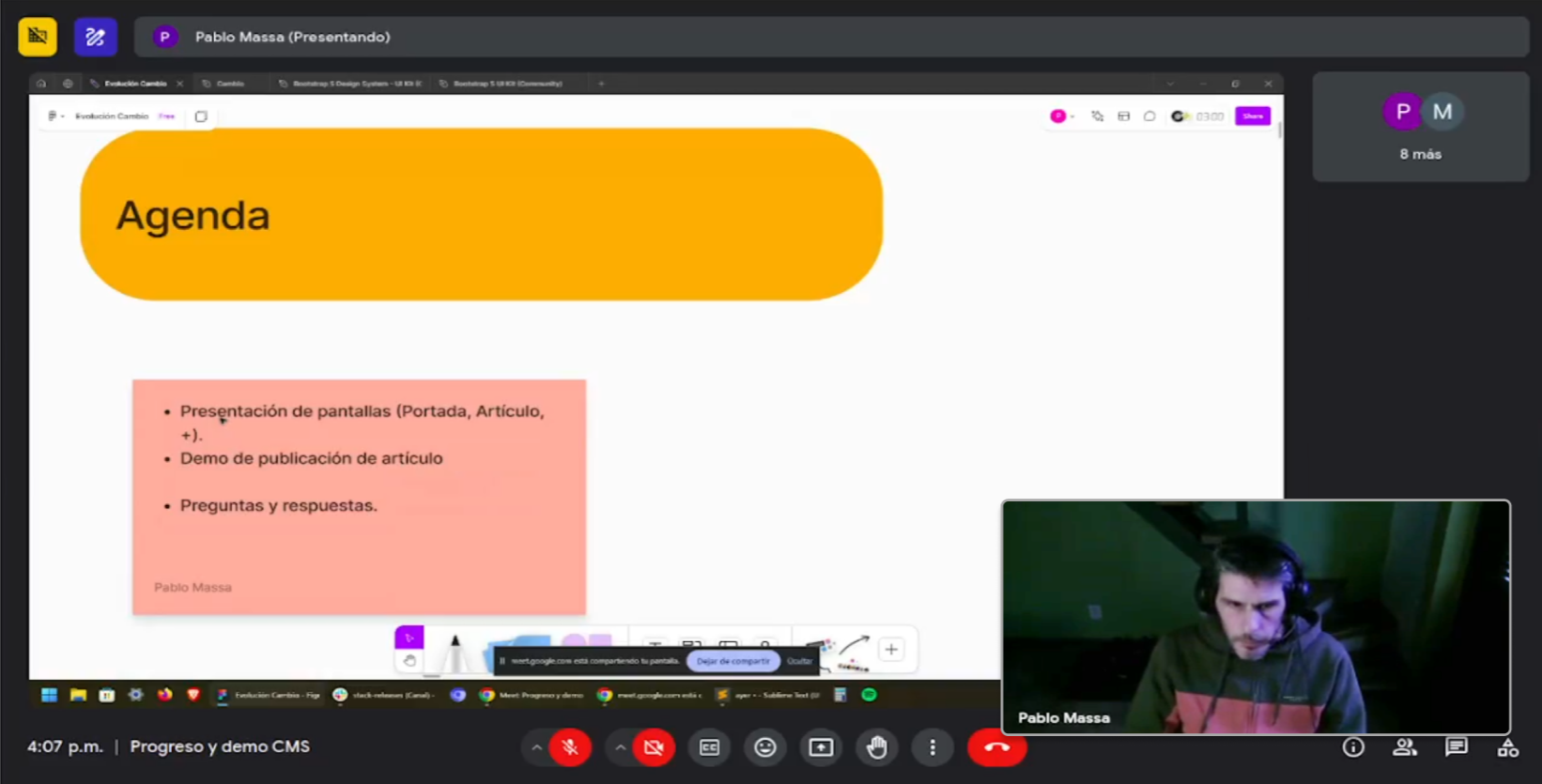Click Dejar de compartir button
The width and height of the screenshot is (1542, 784).
(732, 661)
